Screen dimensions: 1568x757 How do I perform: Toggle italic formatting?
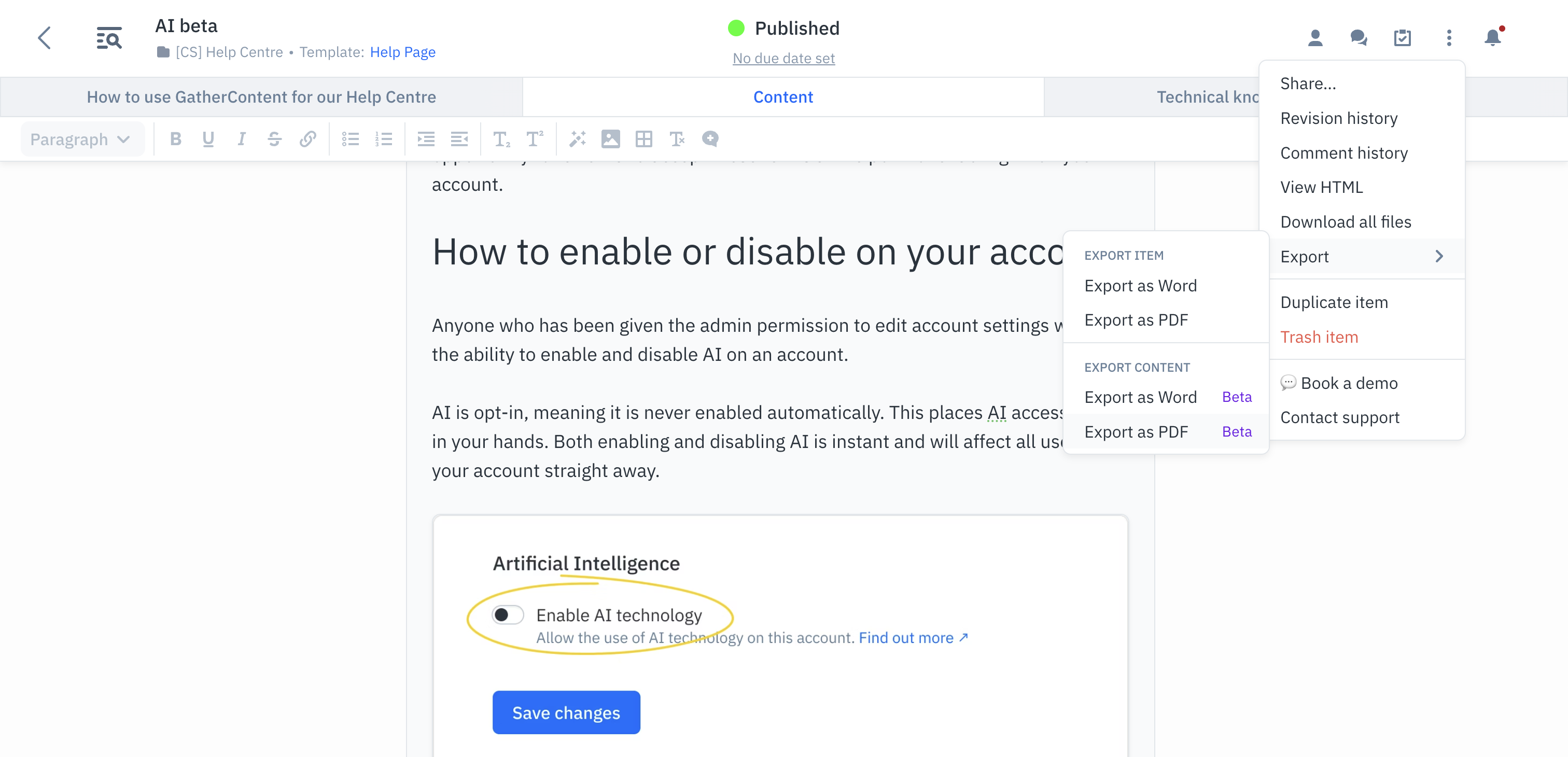pyautogui.click(x=242, y=139)
